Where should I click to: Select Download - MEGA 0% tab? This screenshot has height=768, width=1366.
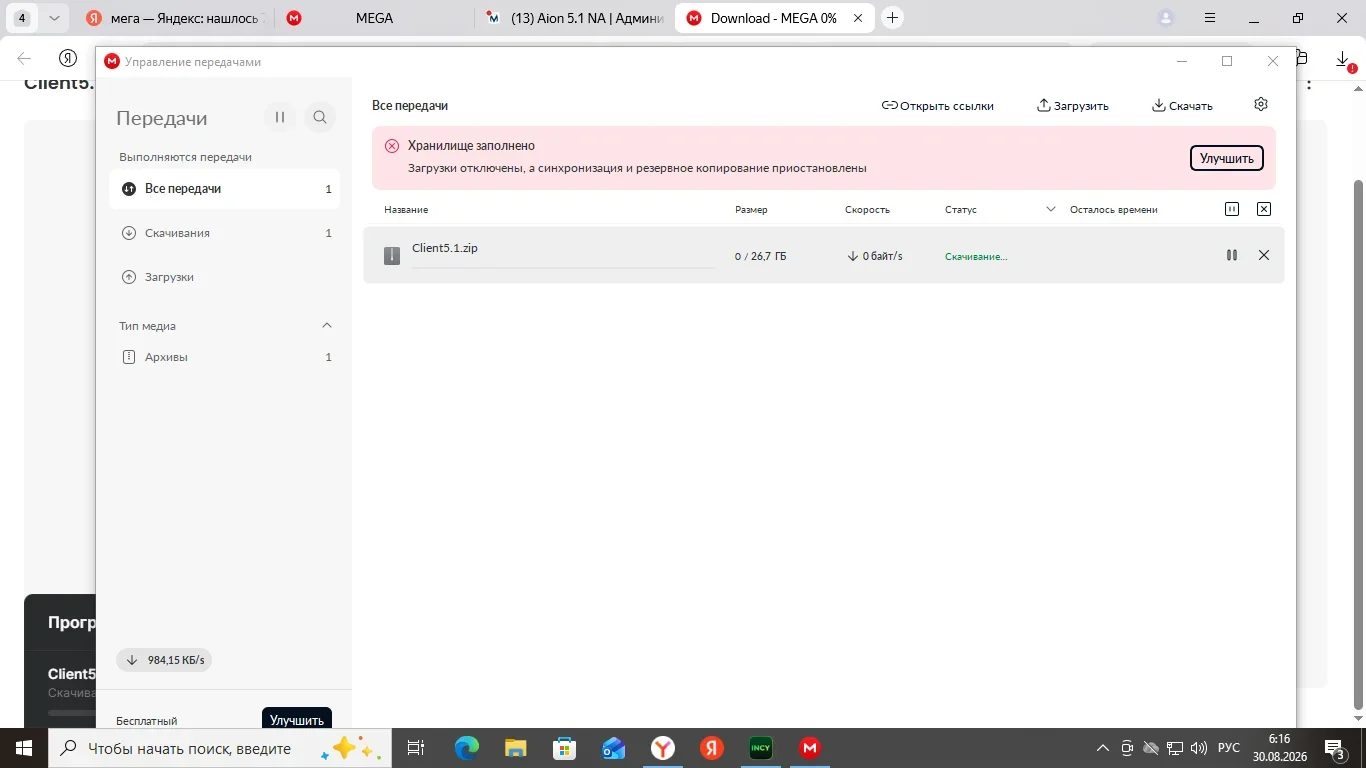[x=774, y=18]
